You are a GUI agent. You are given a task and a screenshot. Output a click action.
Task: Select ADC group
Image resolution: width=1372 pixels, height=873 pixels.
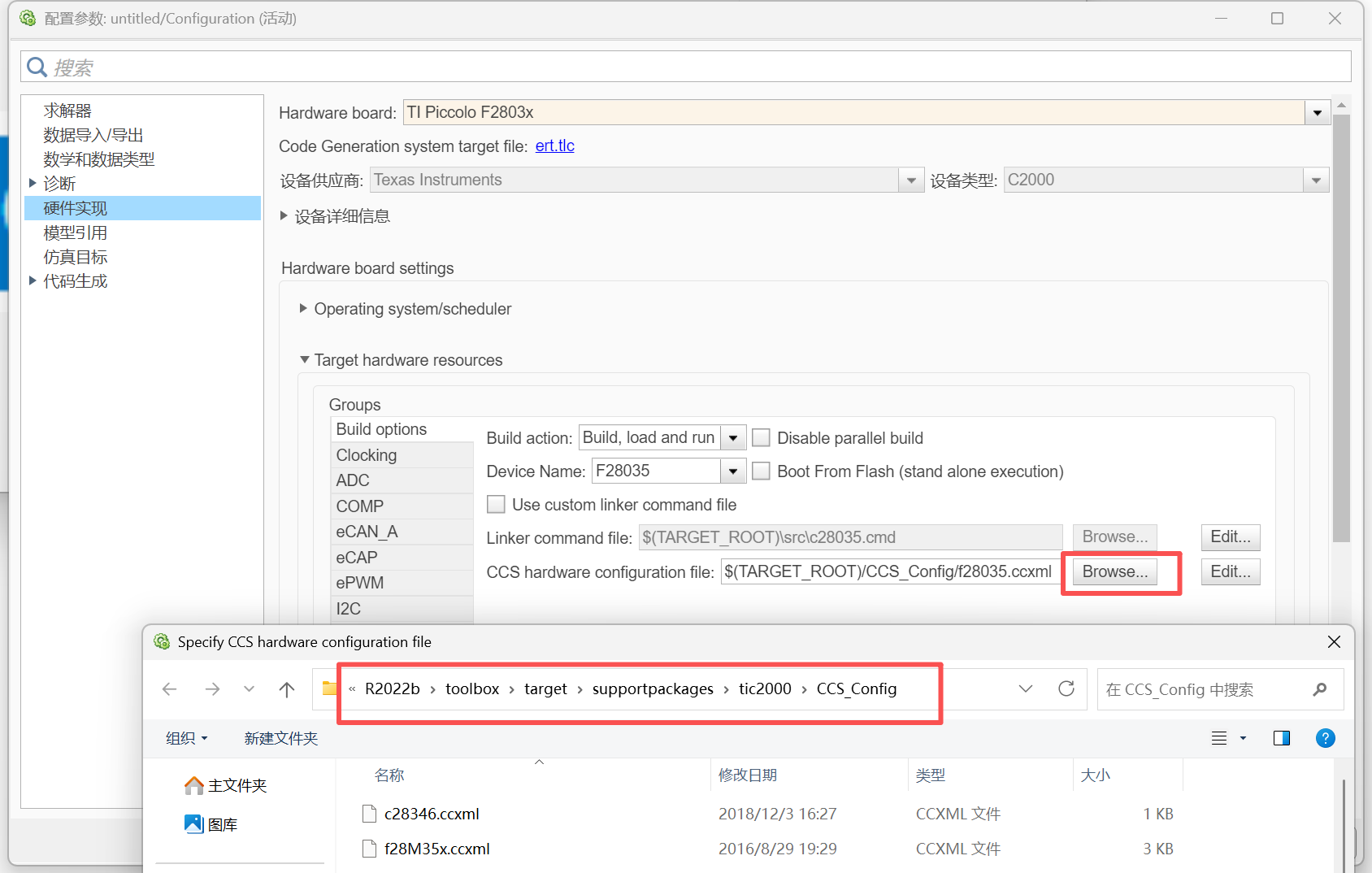click(x=402, y=480)
